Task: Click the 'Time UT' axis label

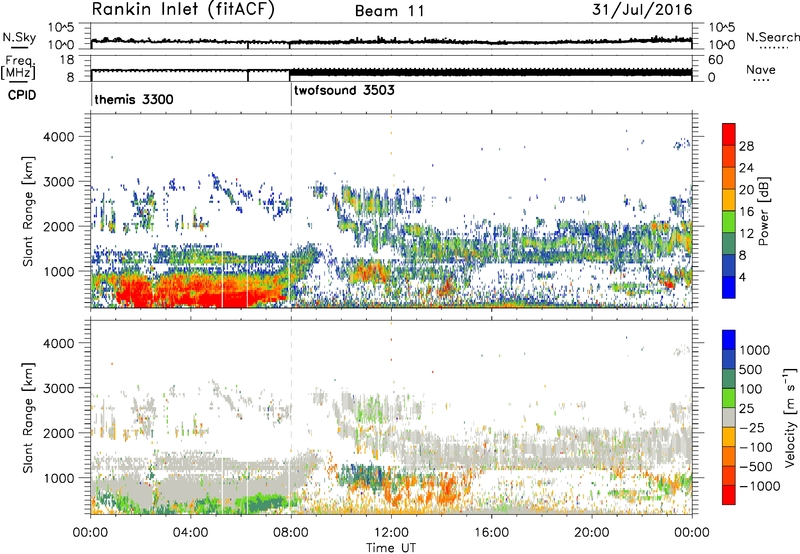Action: pos(391,548)
